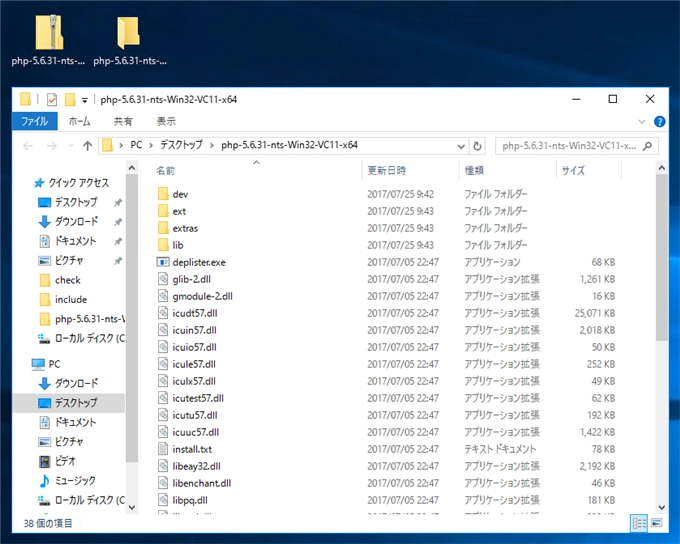
Task: Select the icuin57.dll file
Action: click(187, 330)
